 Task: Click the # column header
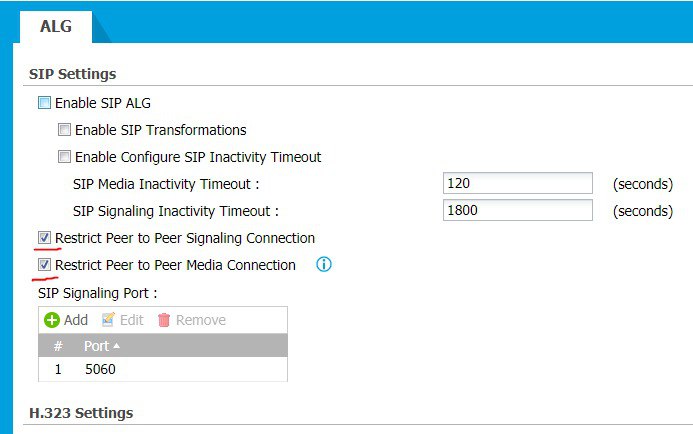(58, 345)
